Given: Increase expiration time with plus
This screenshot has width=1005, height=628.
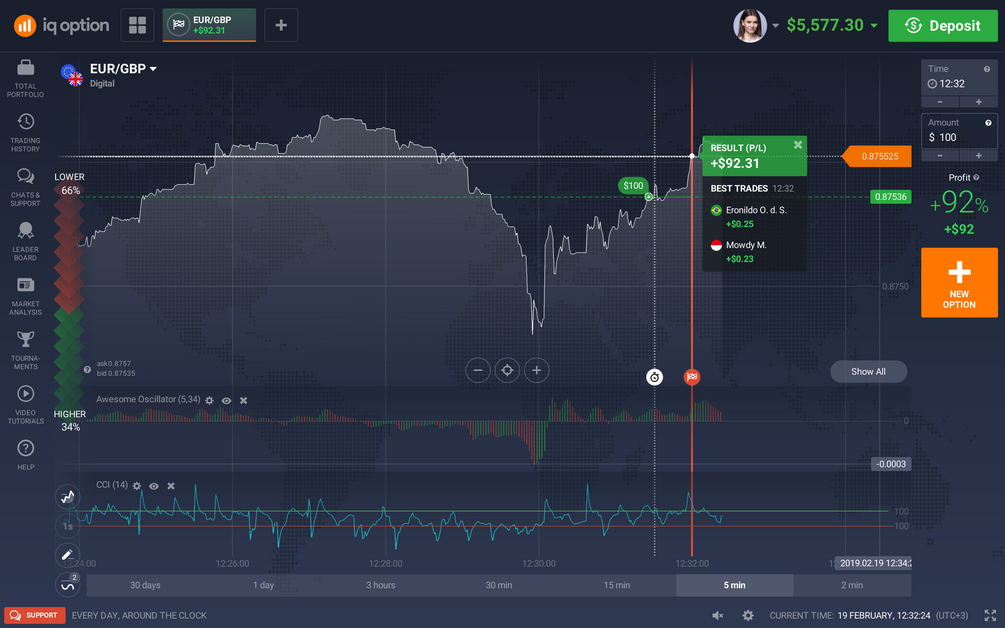Looking at the screenshot, I should (x=979, y=102).
